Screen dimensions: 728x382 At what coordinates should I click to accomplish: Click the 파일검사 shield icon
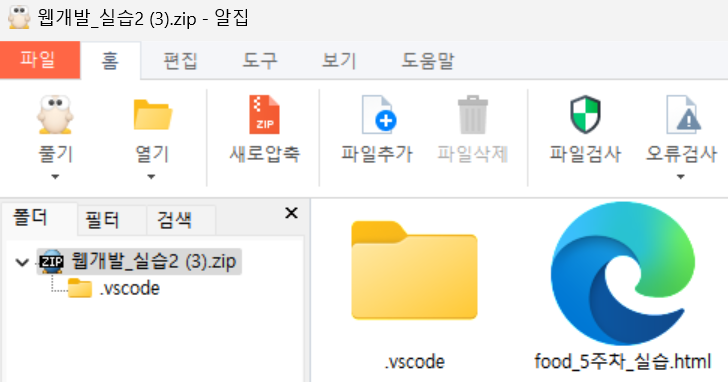pyautogui.click(x=585, y=115)
